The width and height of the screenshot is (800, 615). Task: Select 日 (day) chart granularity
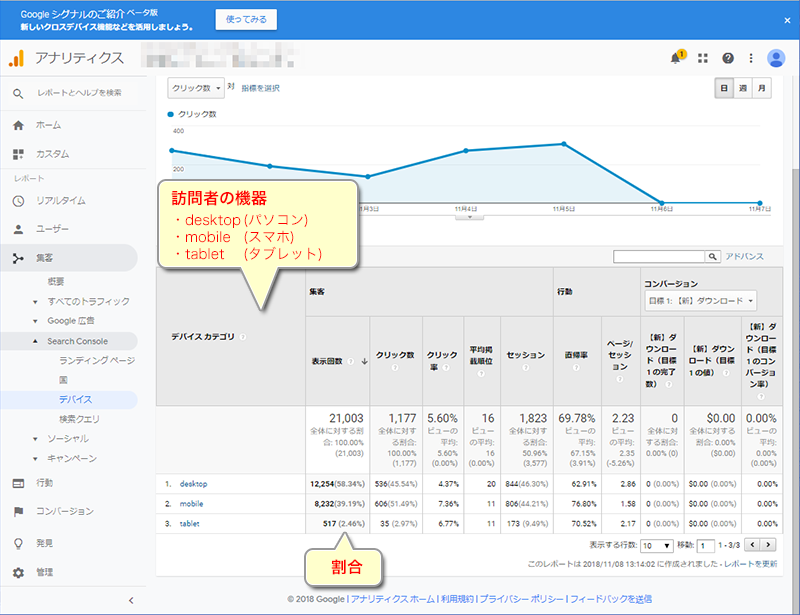pos(723,88)
